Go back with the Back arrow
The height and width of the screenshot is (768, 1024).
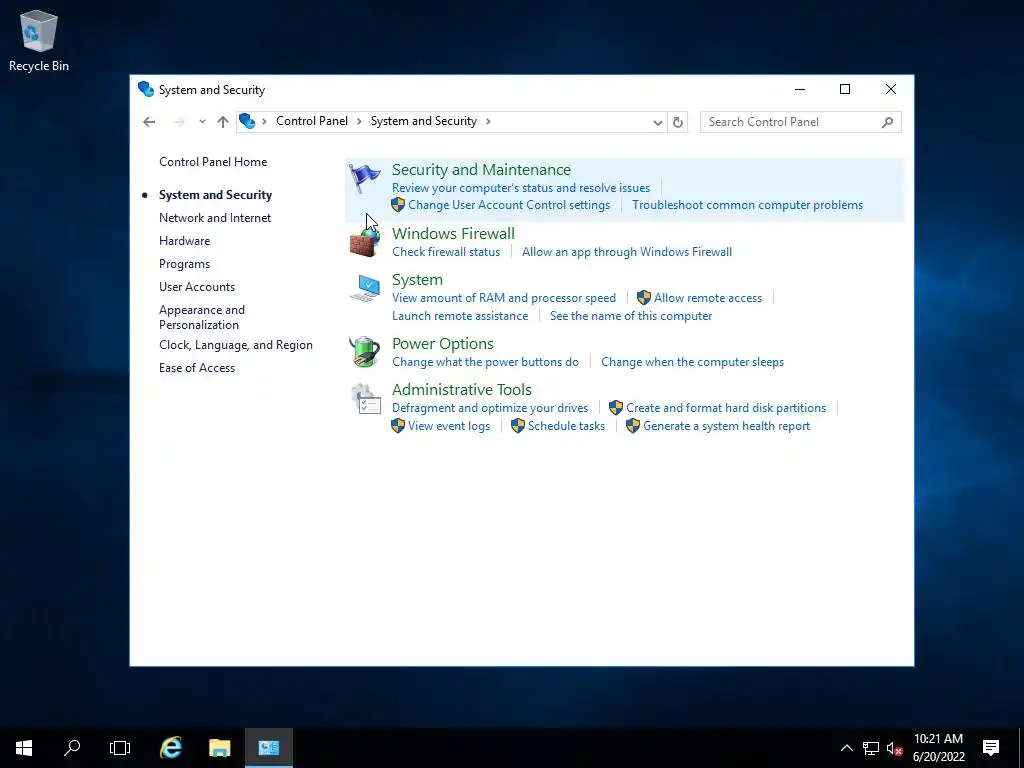click(x=149, y=122)
